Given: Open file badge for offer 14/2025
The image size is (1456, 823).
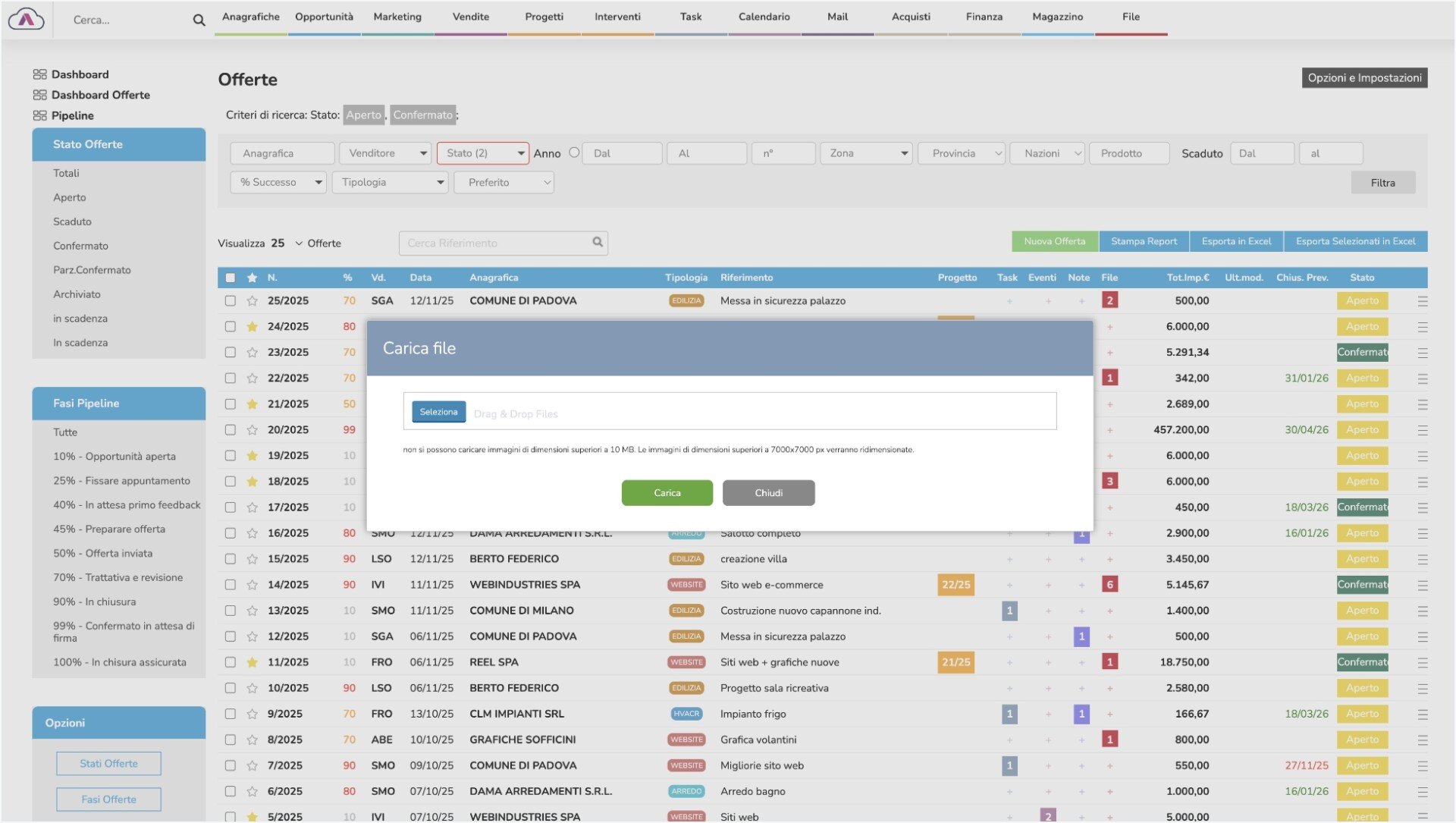Looking at the screenshot, I should pyautogui.click(x=1109, y=585).
